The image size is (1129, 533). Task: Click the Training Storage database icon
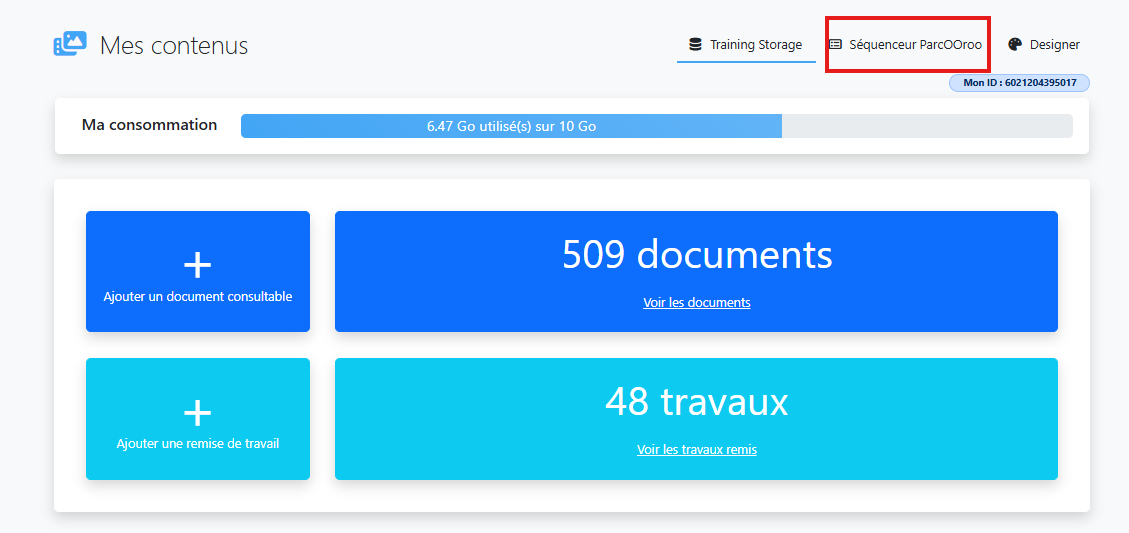695,45
